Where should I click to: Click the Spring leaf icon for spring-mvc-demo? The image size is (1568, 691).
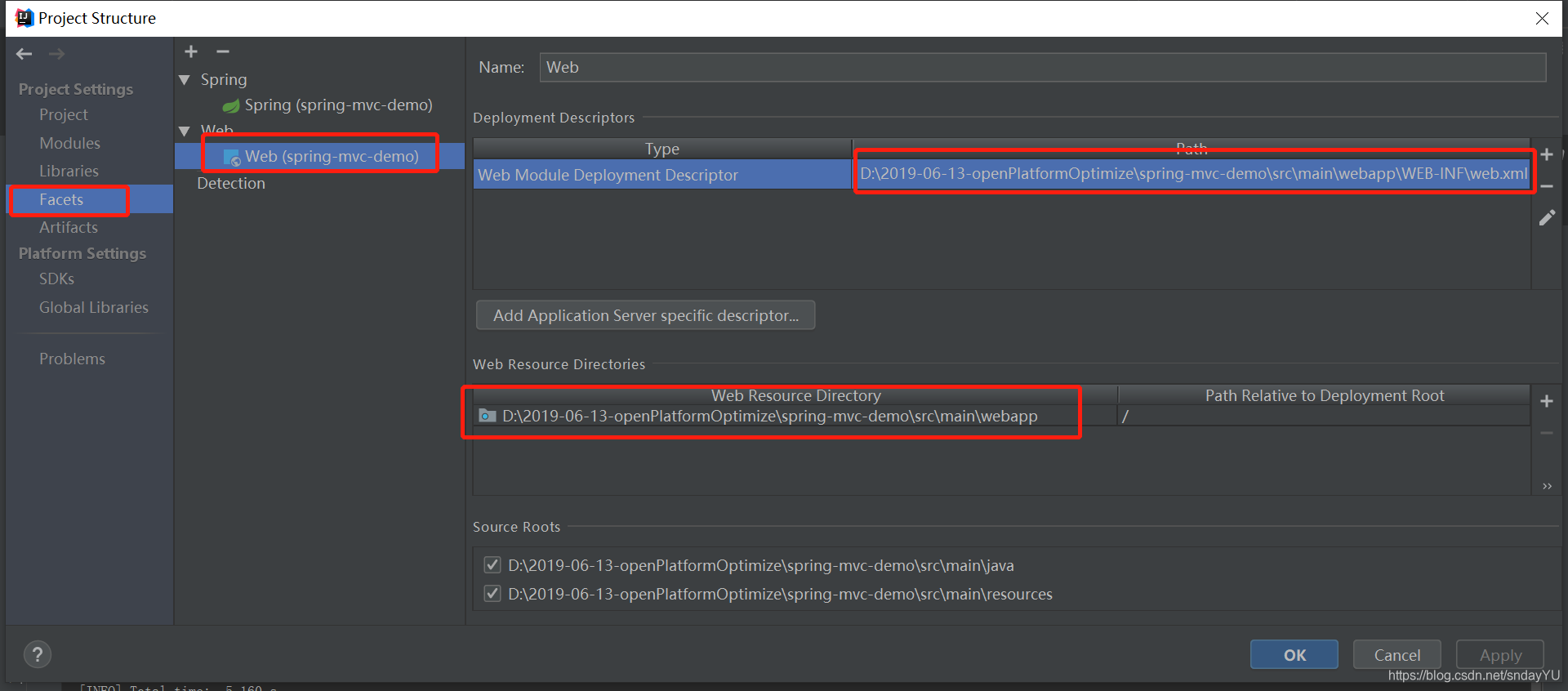(x=231, y=105)
